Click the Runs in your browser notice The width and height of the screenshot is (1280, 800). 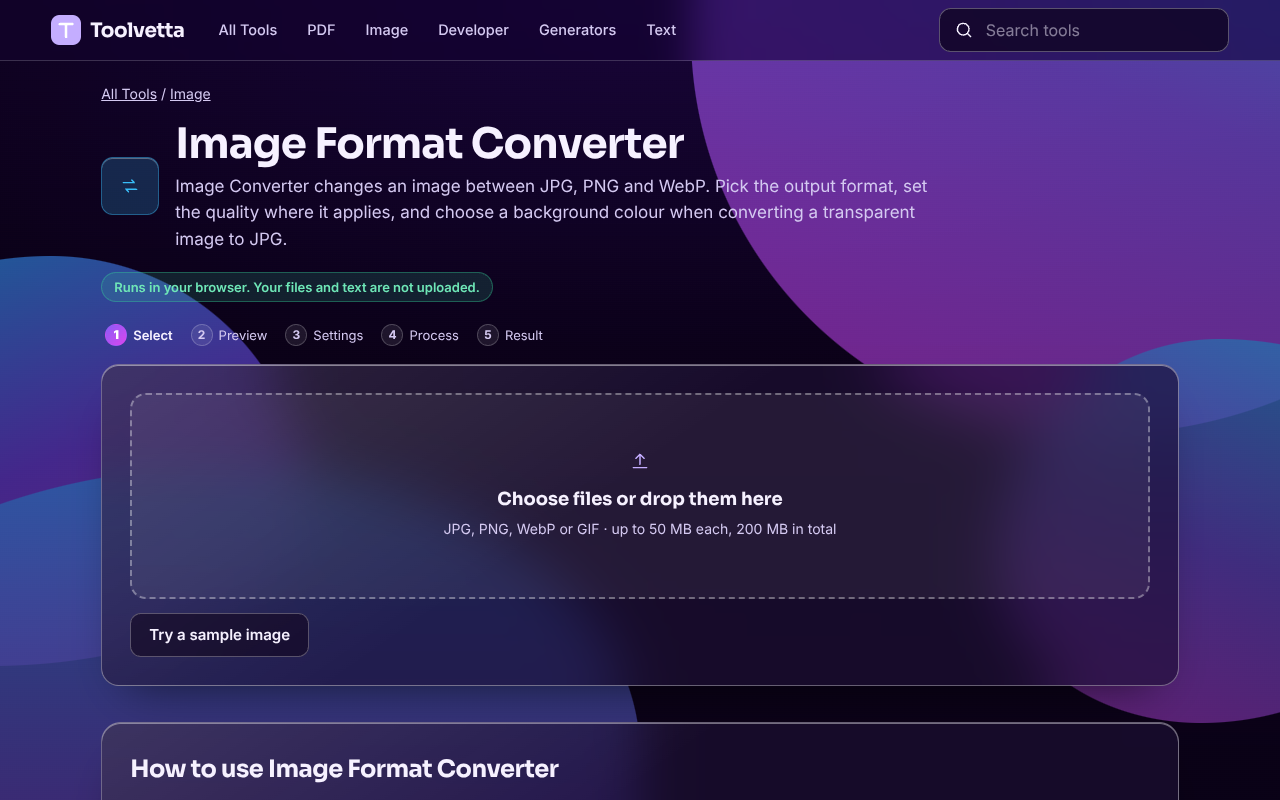pos(297,287)
